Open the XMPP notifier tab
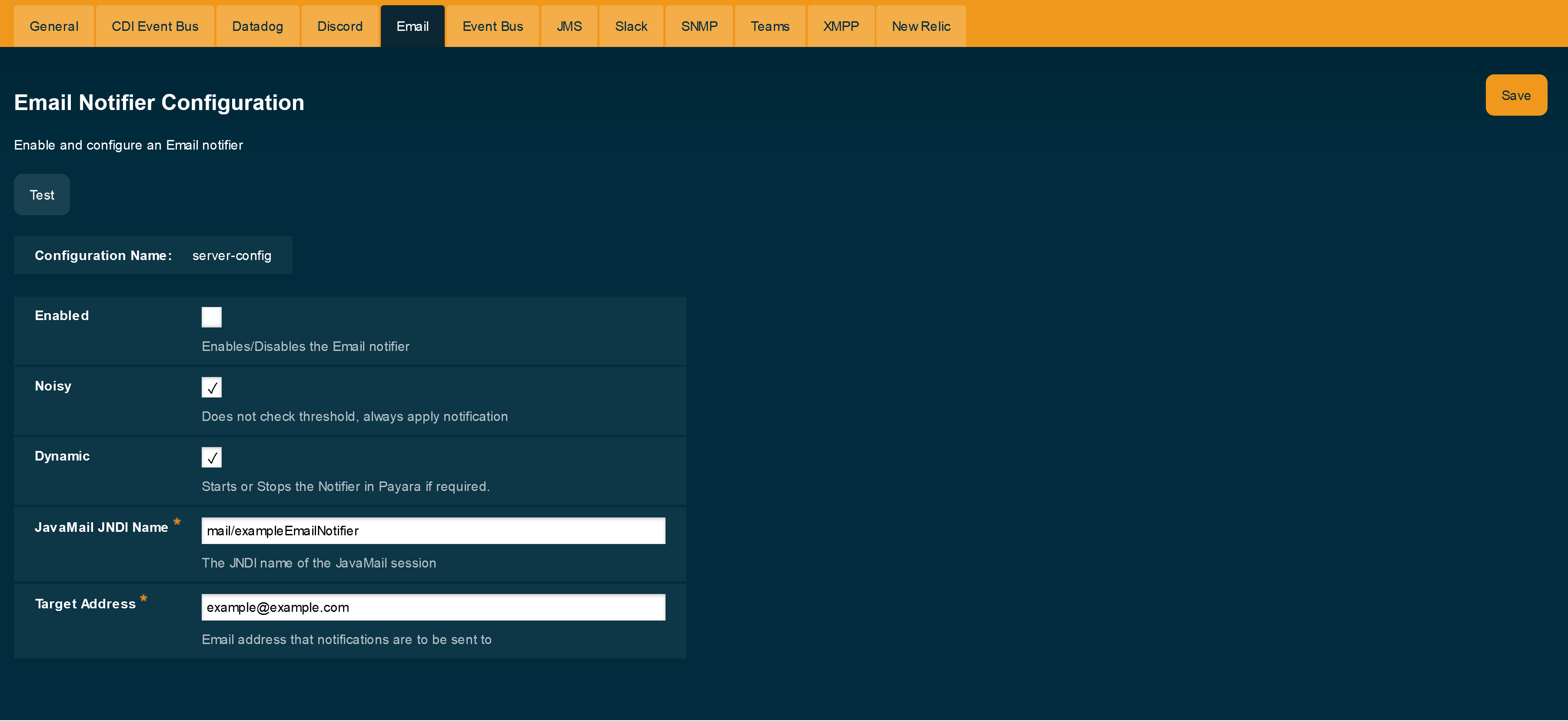Viewport: 1568px width, 721px height. pos(841,26)
